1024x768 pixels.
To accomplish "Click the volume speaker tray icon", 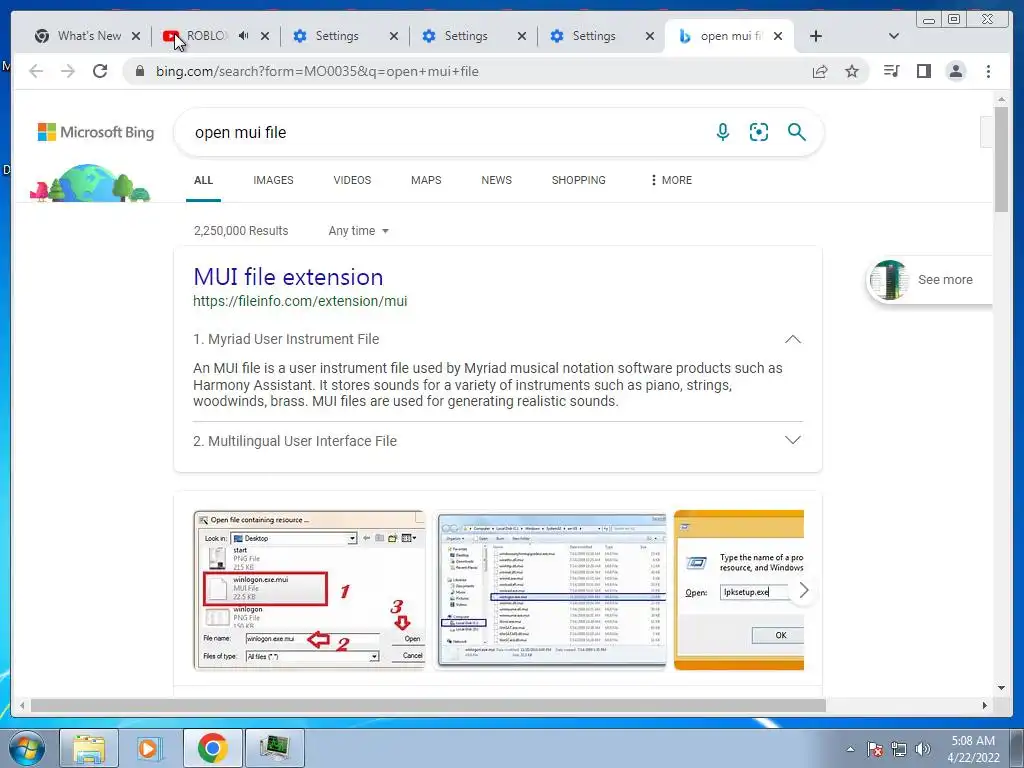I will (x=922, y=749).
